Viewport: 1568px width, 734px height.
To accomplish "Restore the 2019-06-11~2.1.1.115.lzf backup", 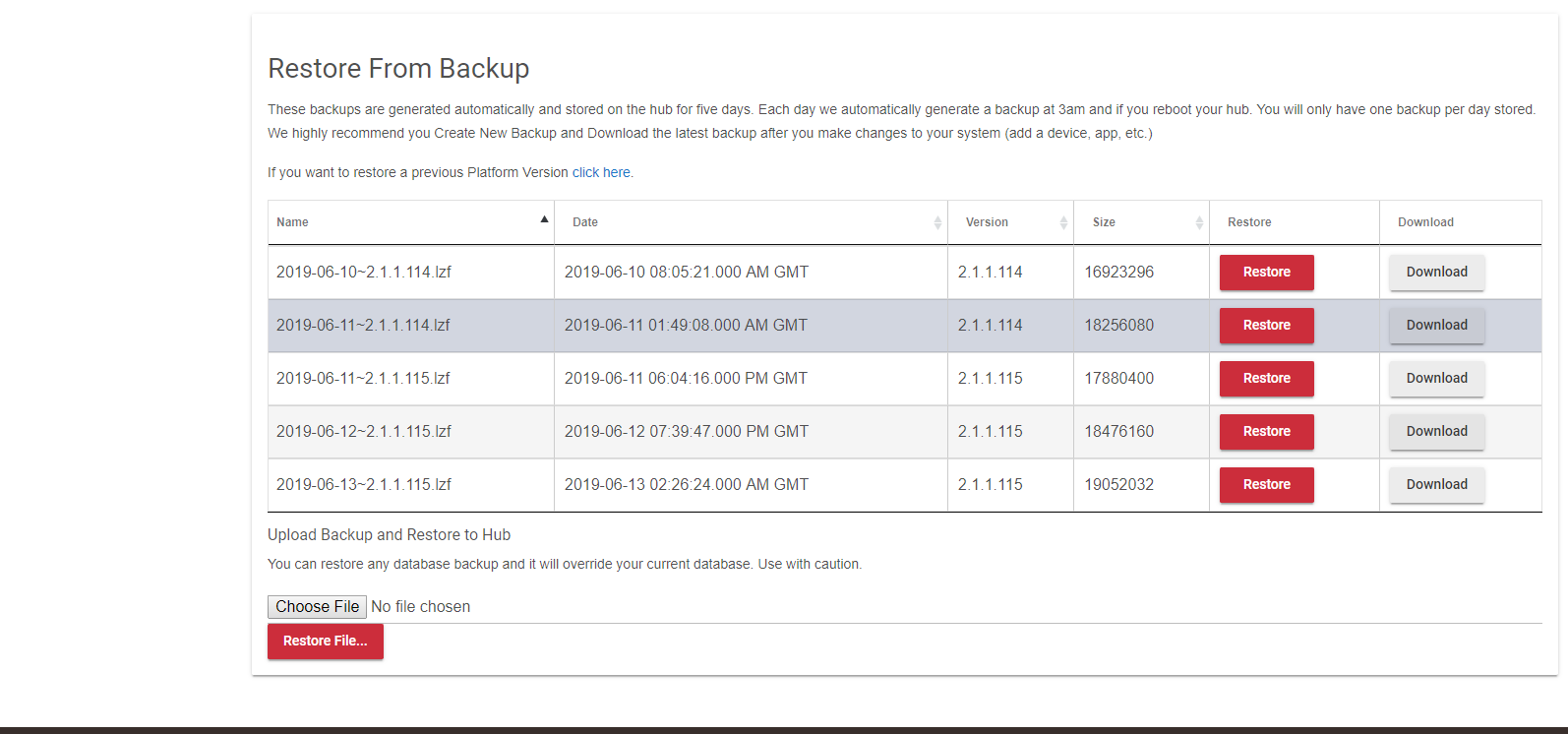I will coord(1266,379).
